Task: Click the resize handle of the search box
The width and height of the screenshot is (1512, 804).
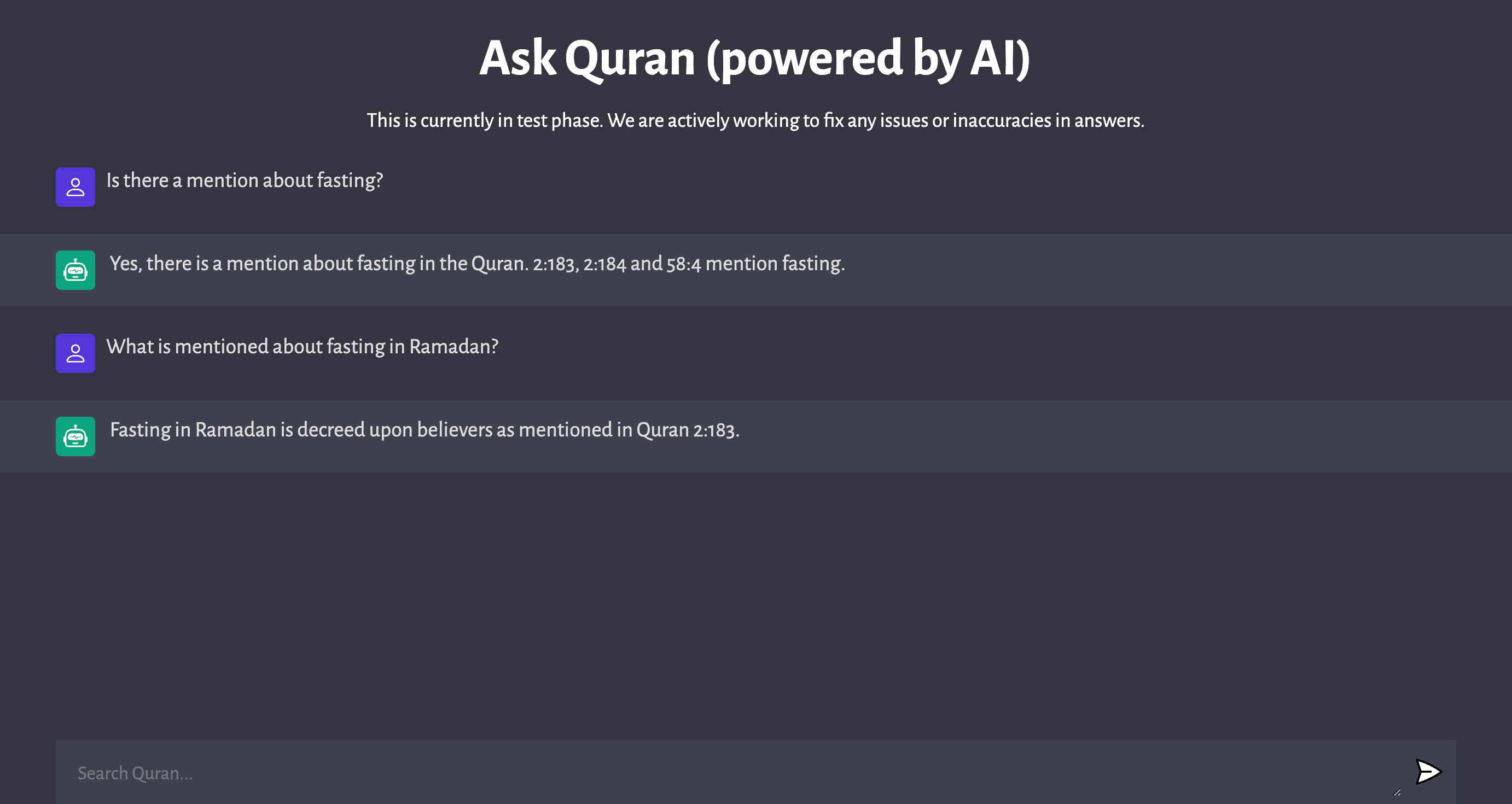Action: [x=1397, y=793]
